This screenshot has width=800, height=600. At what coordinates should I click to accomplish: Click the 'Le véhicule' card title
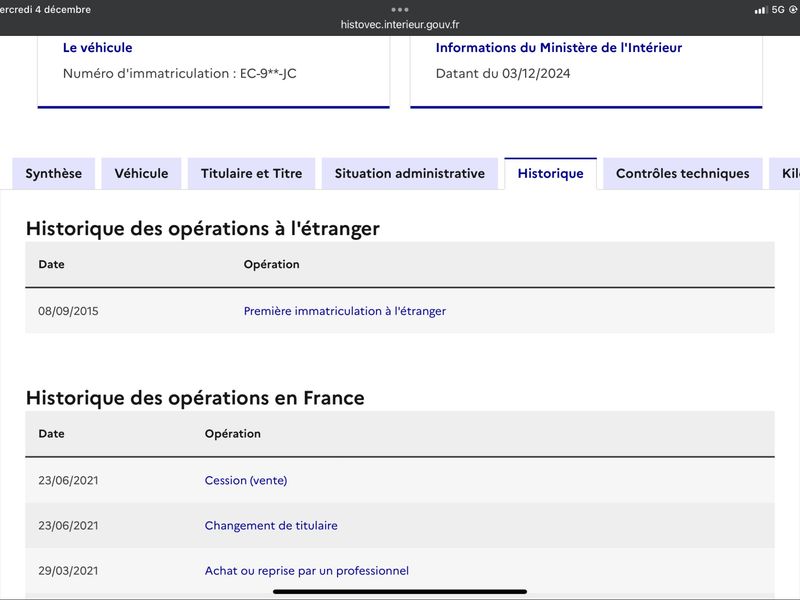[x=97, y=47]
